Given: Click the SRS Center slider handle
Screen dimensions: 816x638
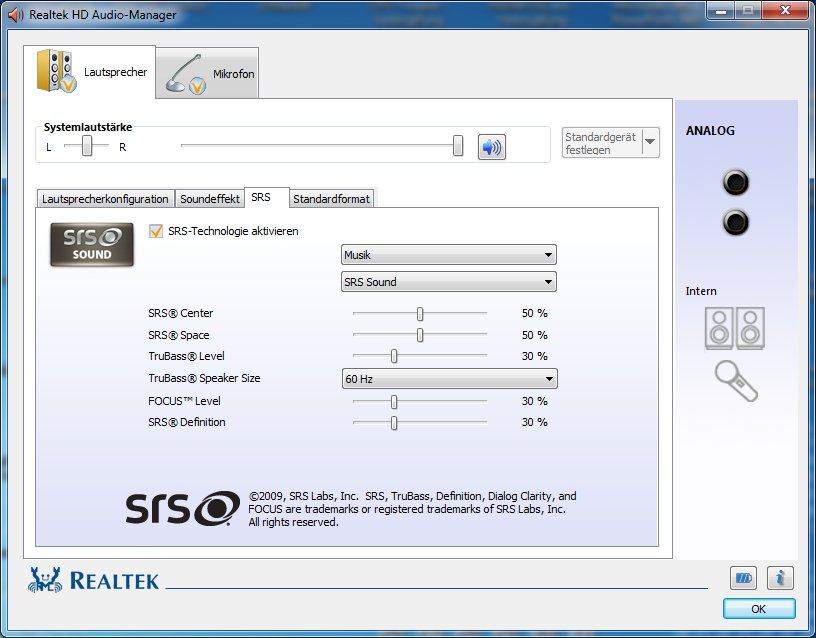Looking at the screenshot, I should coord(420,313).
